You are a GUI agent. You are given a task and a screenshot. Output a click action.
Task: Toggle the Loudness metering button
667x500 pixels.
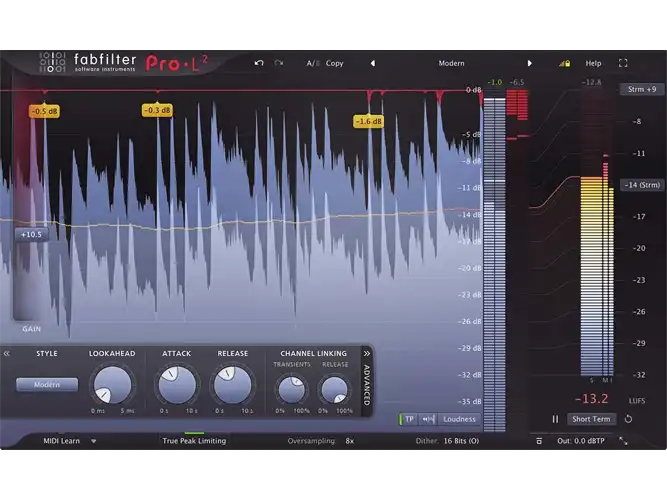[x=459, y=419]
